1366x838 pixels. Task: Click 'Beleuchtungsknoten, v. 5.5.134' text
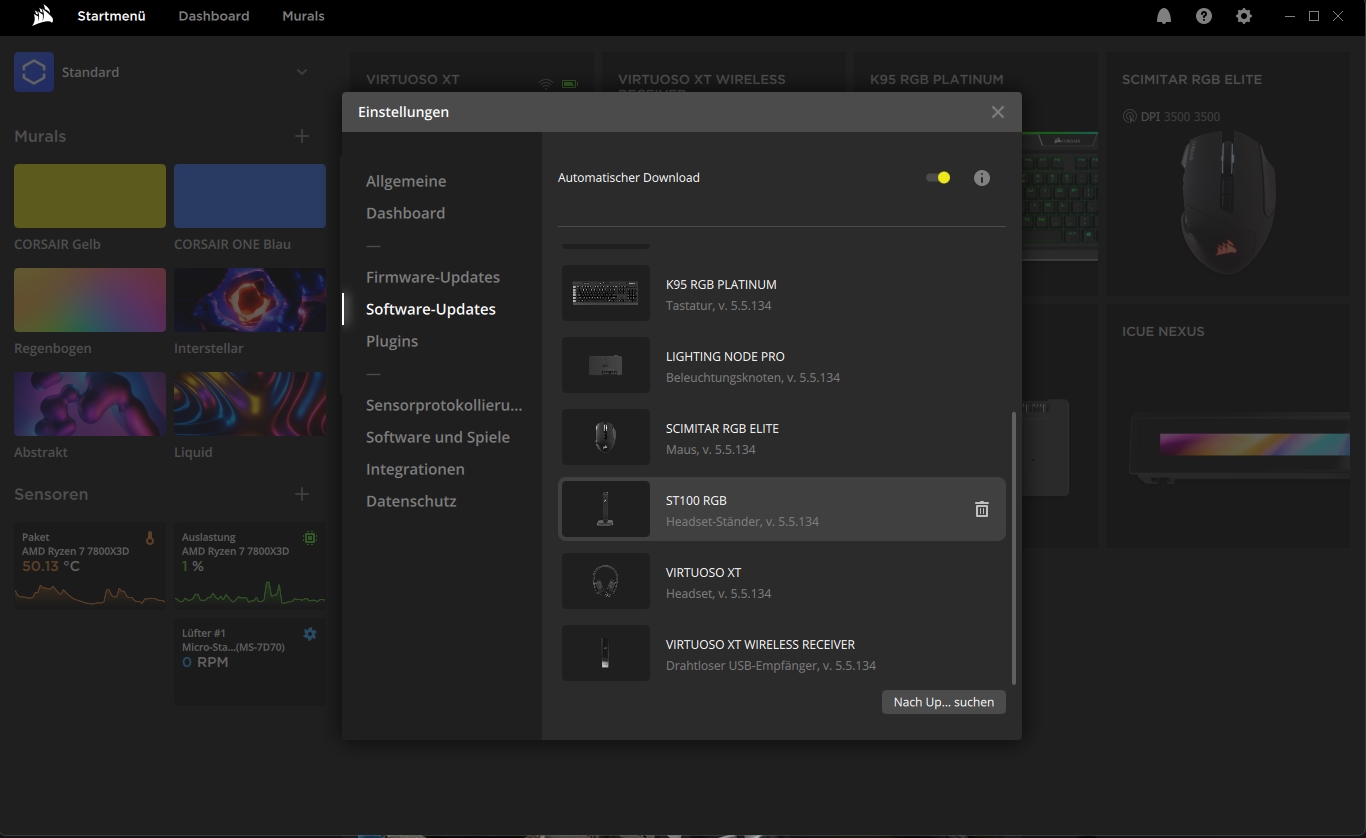click(x=753, y=378)
